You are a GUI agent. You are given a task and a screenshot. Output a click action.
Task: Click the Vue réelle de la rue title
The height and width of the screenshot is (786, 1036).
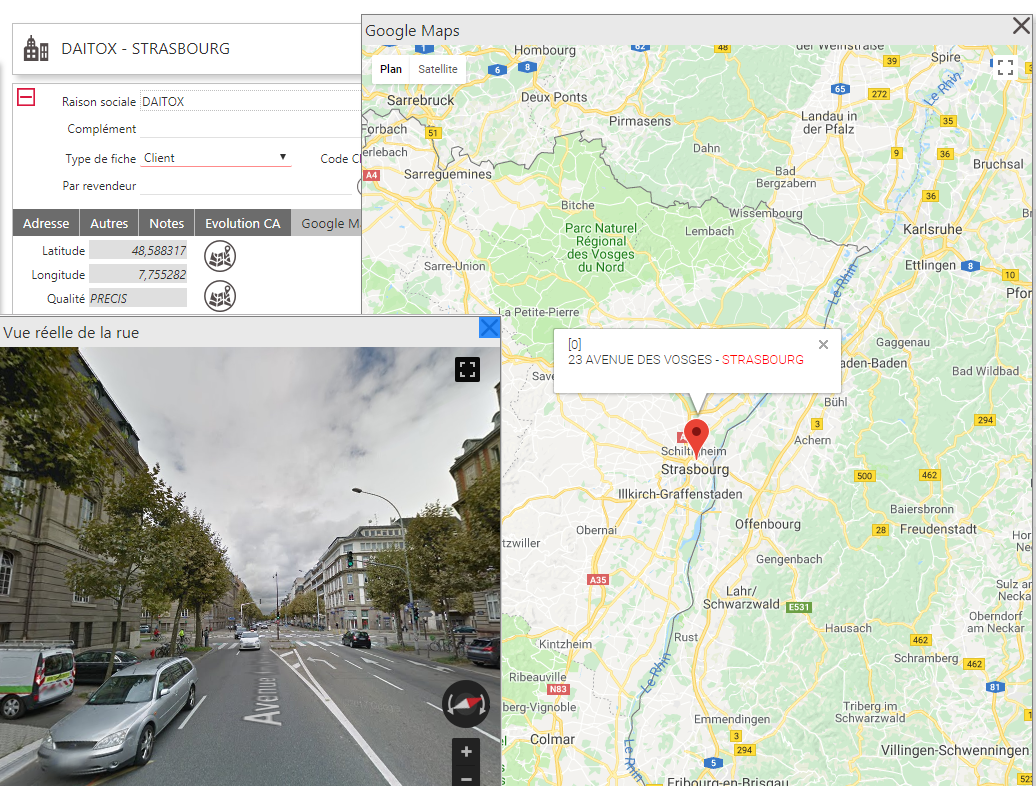(71, 332)
